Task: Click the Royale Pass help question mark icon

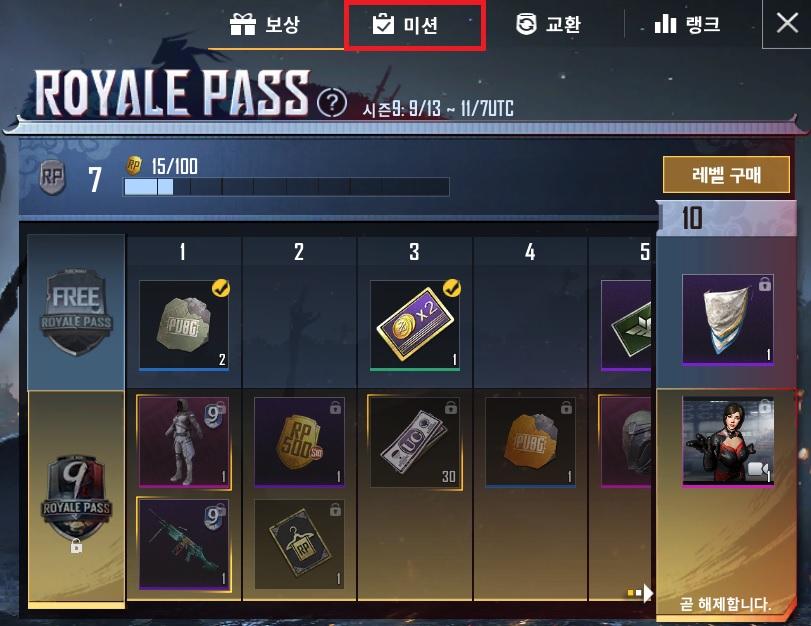Action: pos(332,102)
